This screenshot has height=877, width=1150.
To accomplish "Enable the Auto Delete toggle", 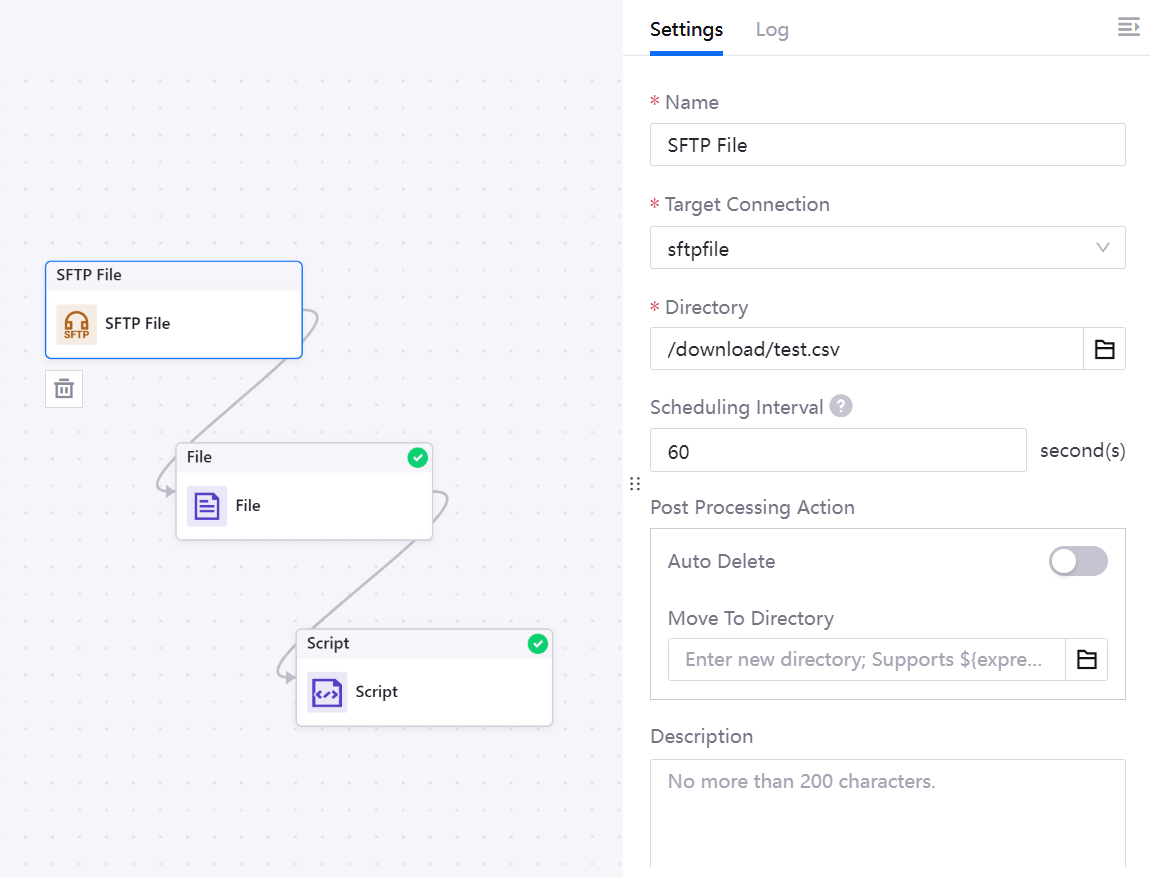I will (1078, 562).
